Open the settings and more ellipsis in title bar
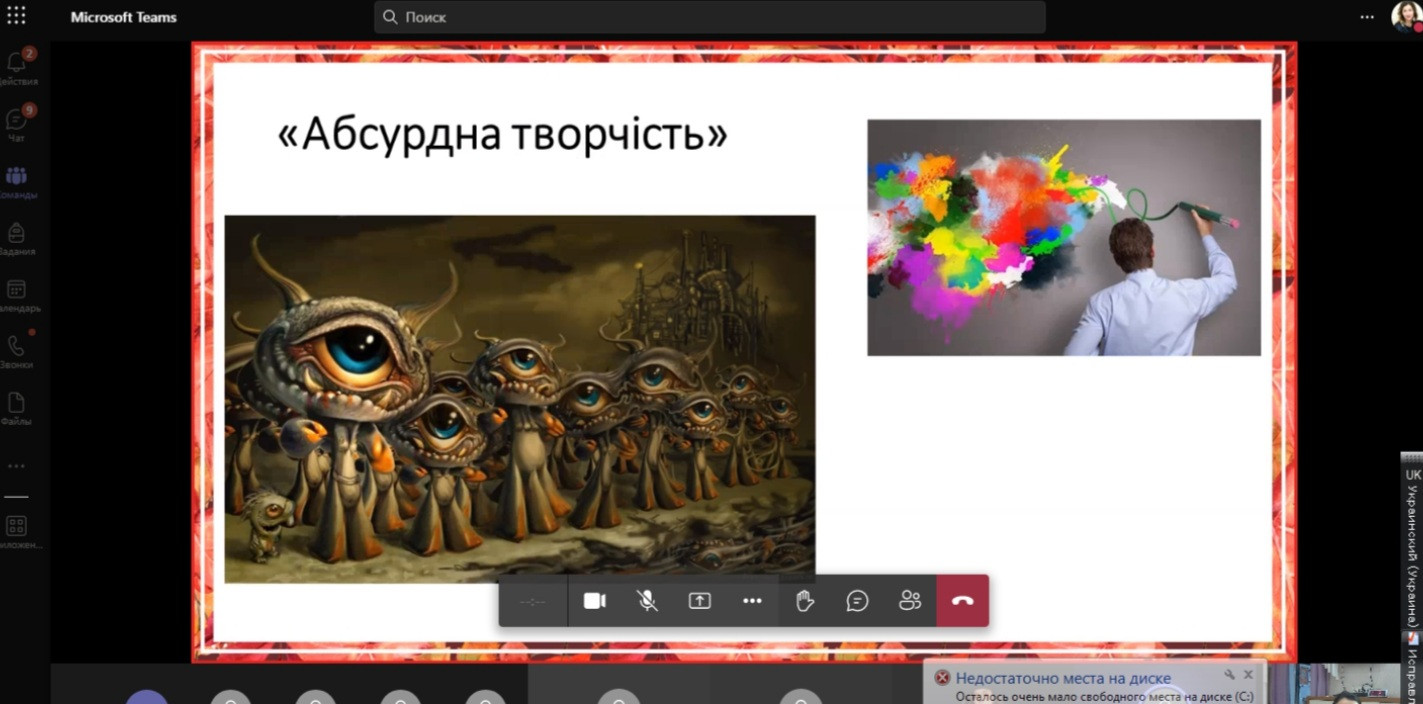The image size is (1423, 704). pos(1367,17)
